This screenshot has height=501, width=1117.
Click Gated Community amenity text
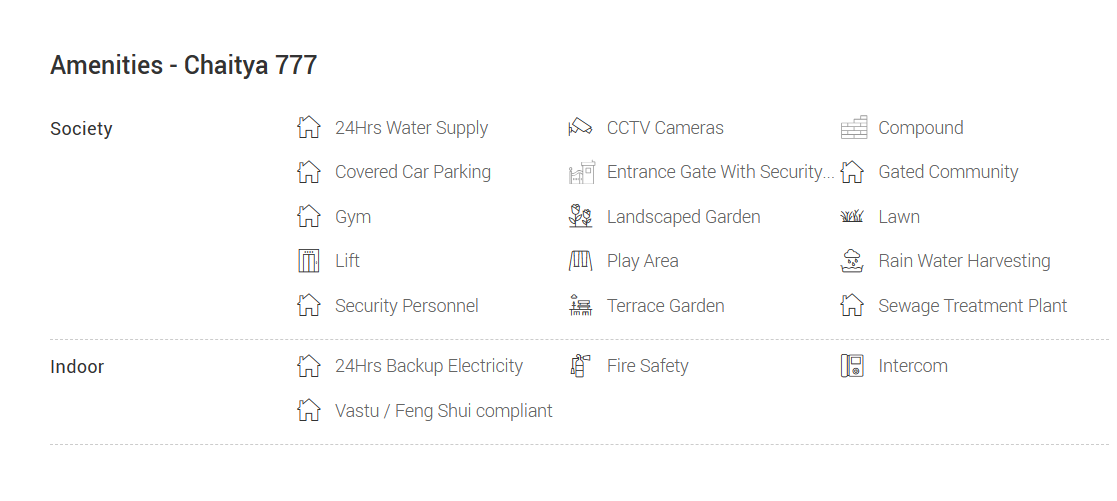click(x=948, y=172)
